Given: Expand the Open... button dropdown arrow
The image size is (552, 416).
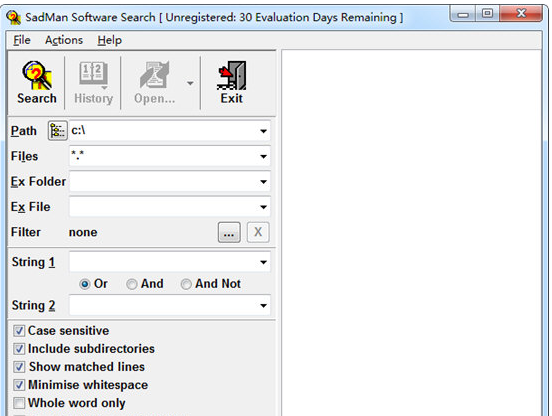Looking at the screenshot, I should [190, 83].
